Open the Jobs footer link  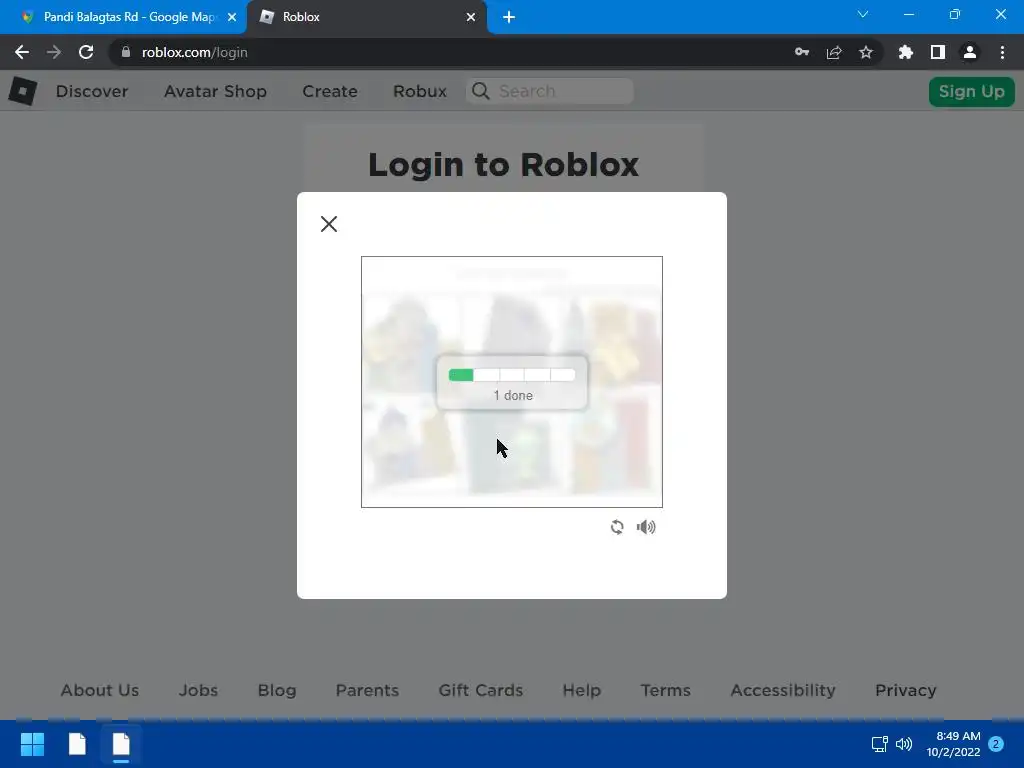[199, 690]
